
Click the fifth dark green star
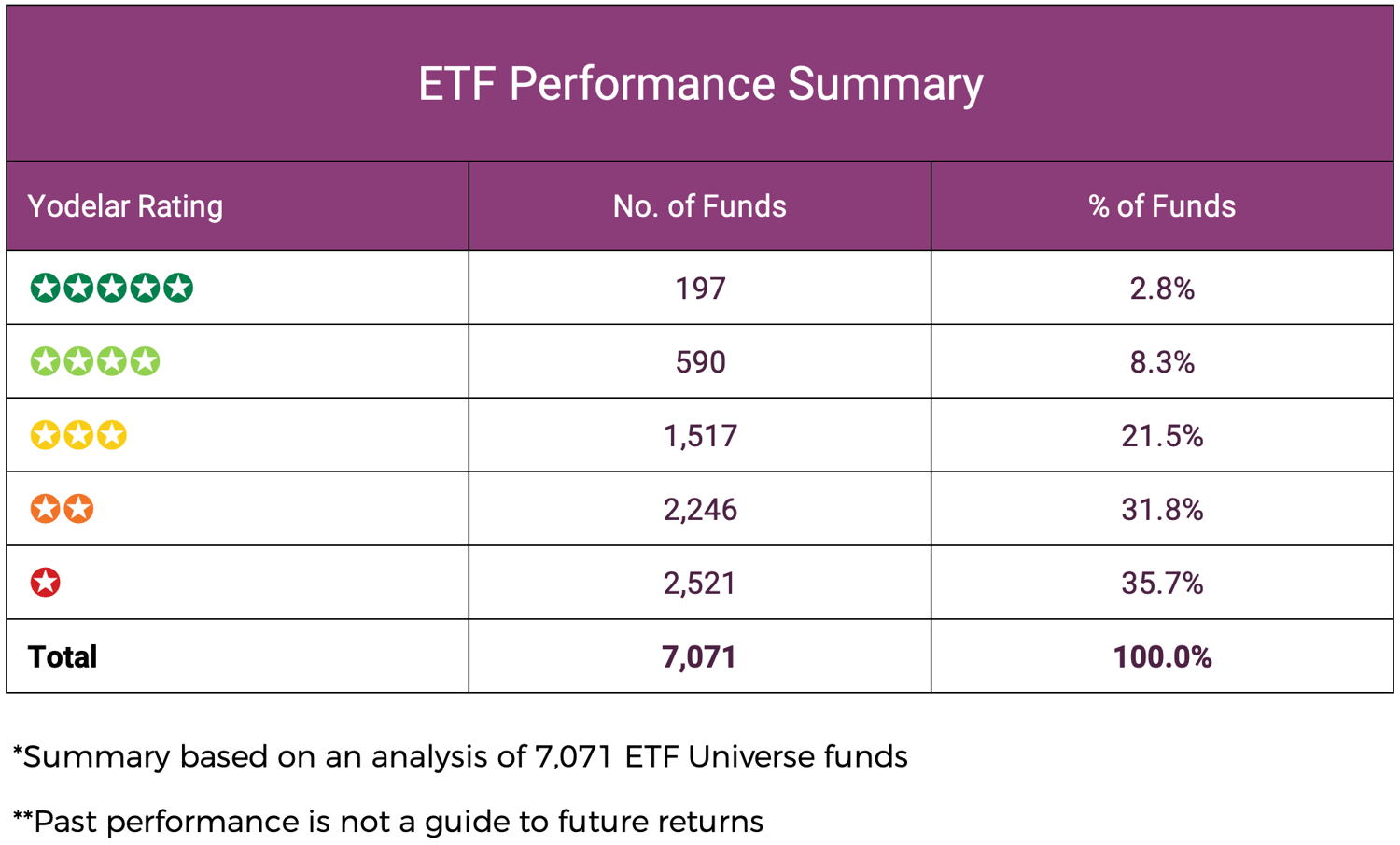point(177,288)
